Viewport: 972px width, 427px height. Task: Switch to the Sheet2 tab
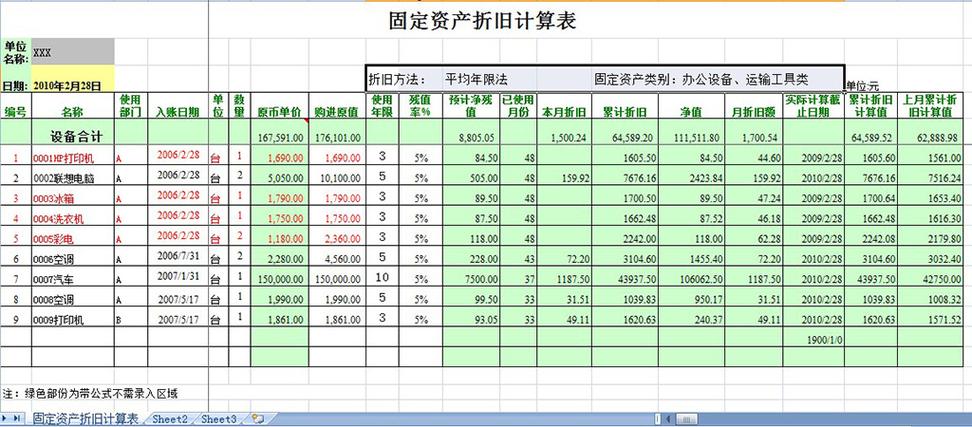pyautogui.click(x=170, y=419)
